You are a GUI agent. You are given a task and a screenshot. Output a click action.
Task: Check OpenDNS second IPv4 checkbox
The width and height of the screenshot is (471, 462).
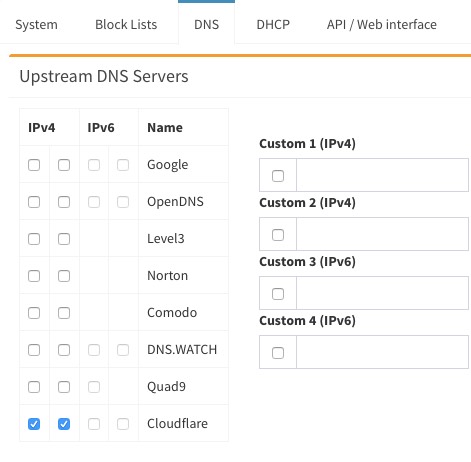(64, 202)
